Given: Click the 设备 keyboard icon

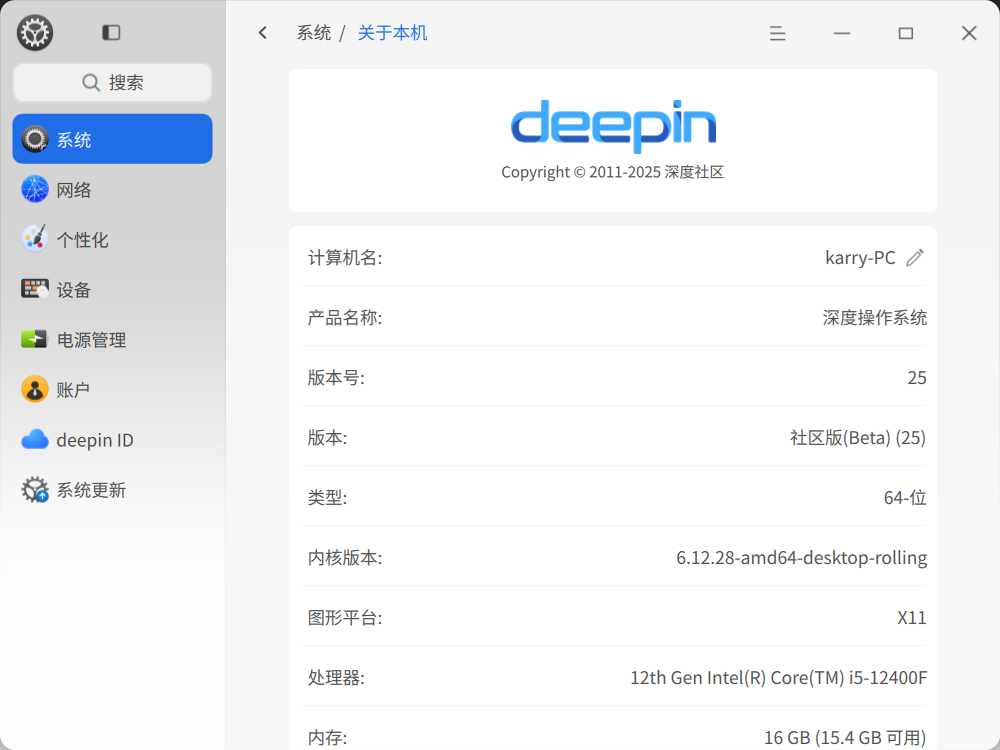Looking at the screenshot, I should coord(35,289).
